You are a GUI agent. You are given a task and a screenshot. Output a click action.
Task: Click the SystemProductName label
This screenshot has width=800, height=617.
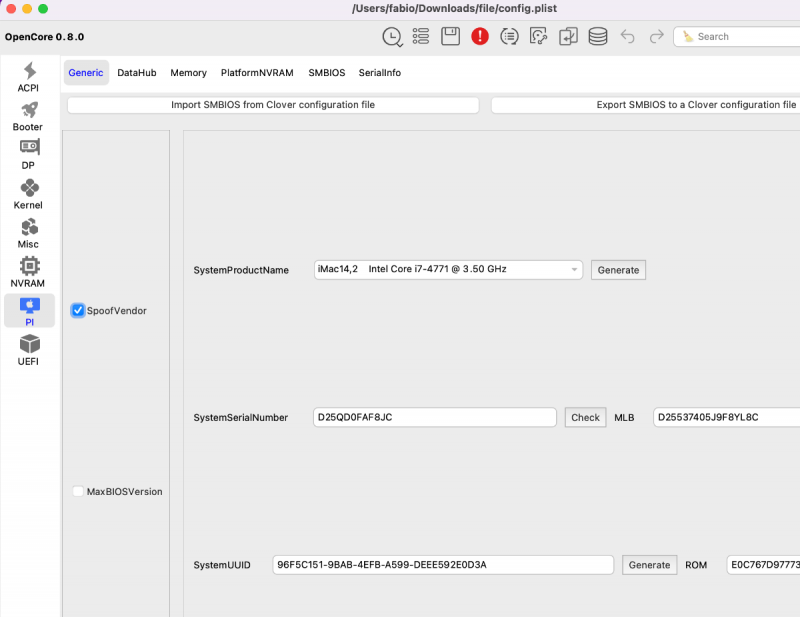click(241, 270)
